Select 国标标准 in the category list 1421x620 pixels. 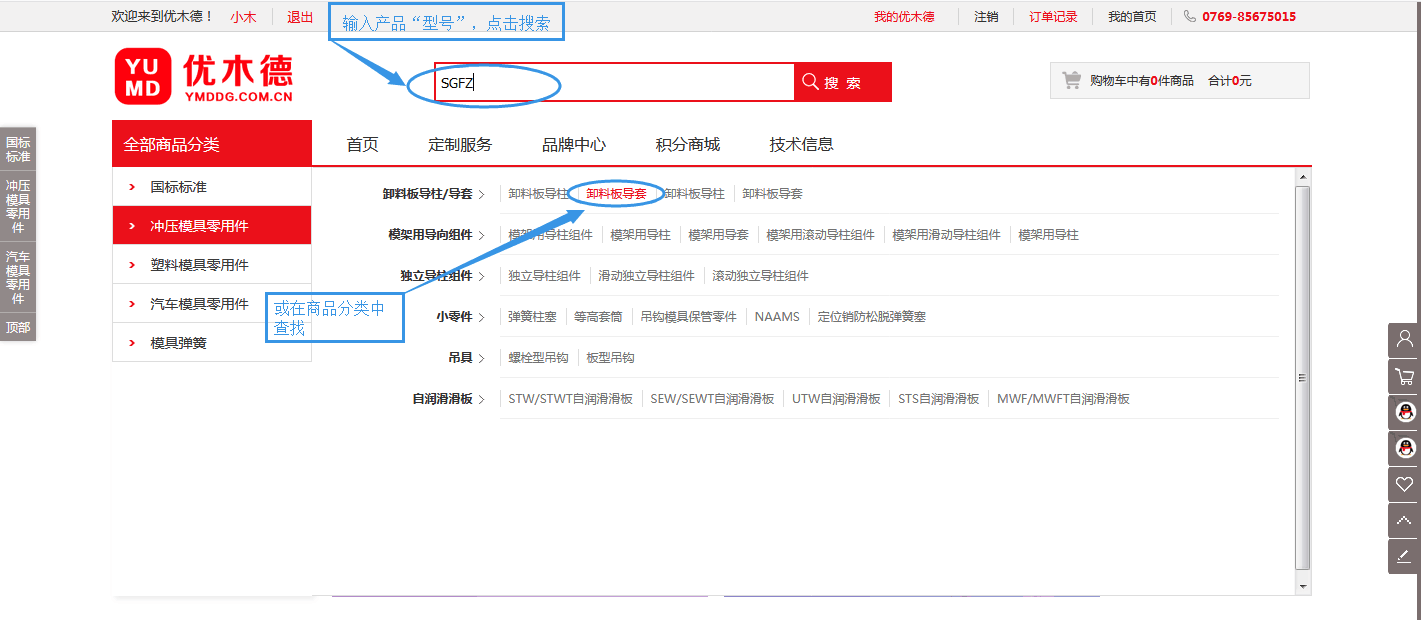tap(212, 187)
